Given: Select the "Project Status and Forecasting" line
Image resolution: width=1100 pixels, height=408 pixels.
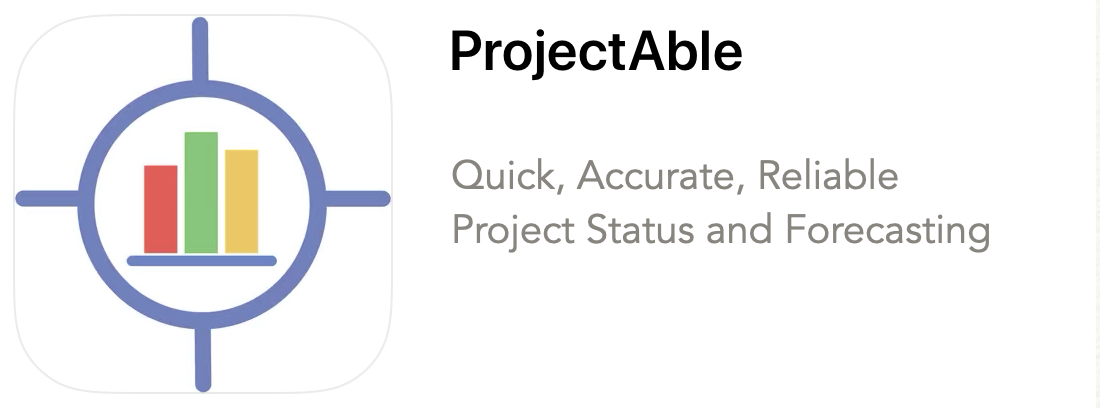Looking at the screenshot, I should click(x=720, y=230).
